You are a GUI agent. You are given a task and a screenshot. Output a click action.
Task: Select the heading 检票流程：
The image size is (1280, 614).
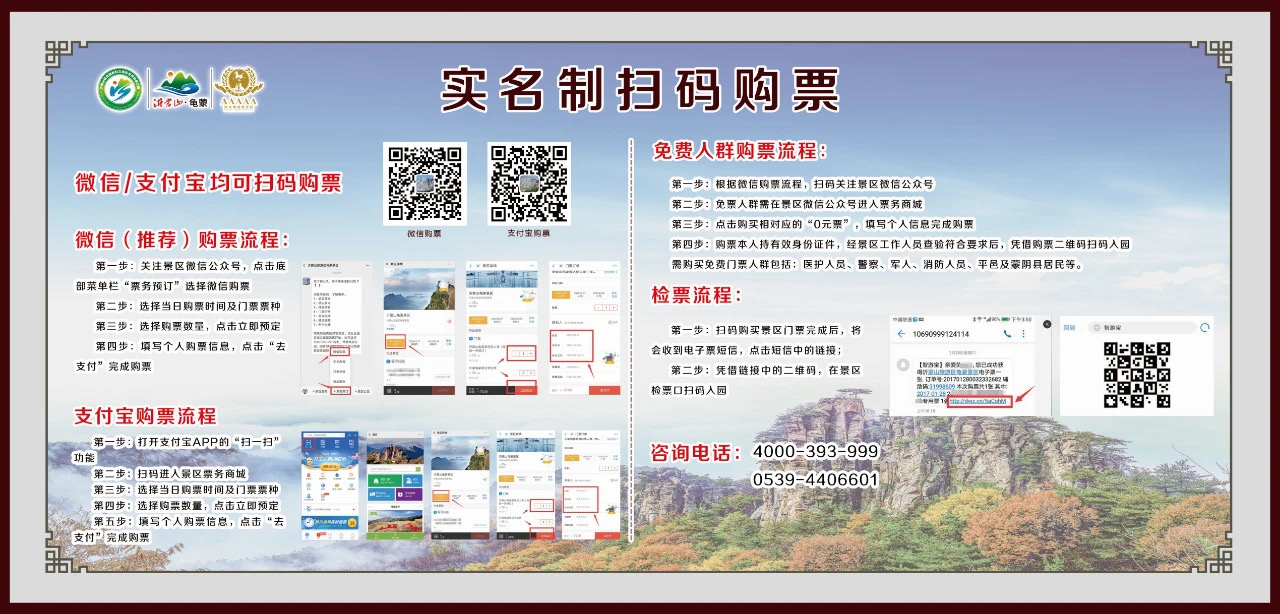point(697,295)
